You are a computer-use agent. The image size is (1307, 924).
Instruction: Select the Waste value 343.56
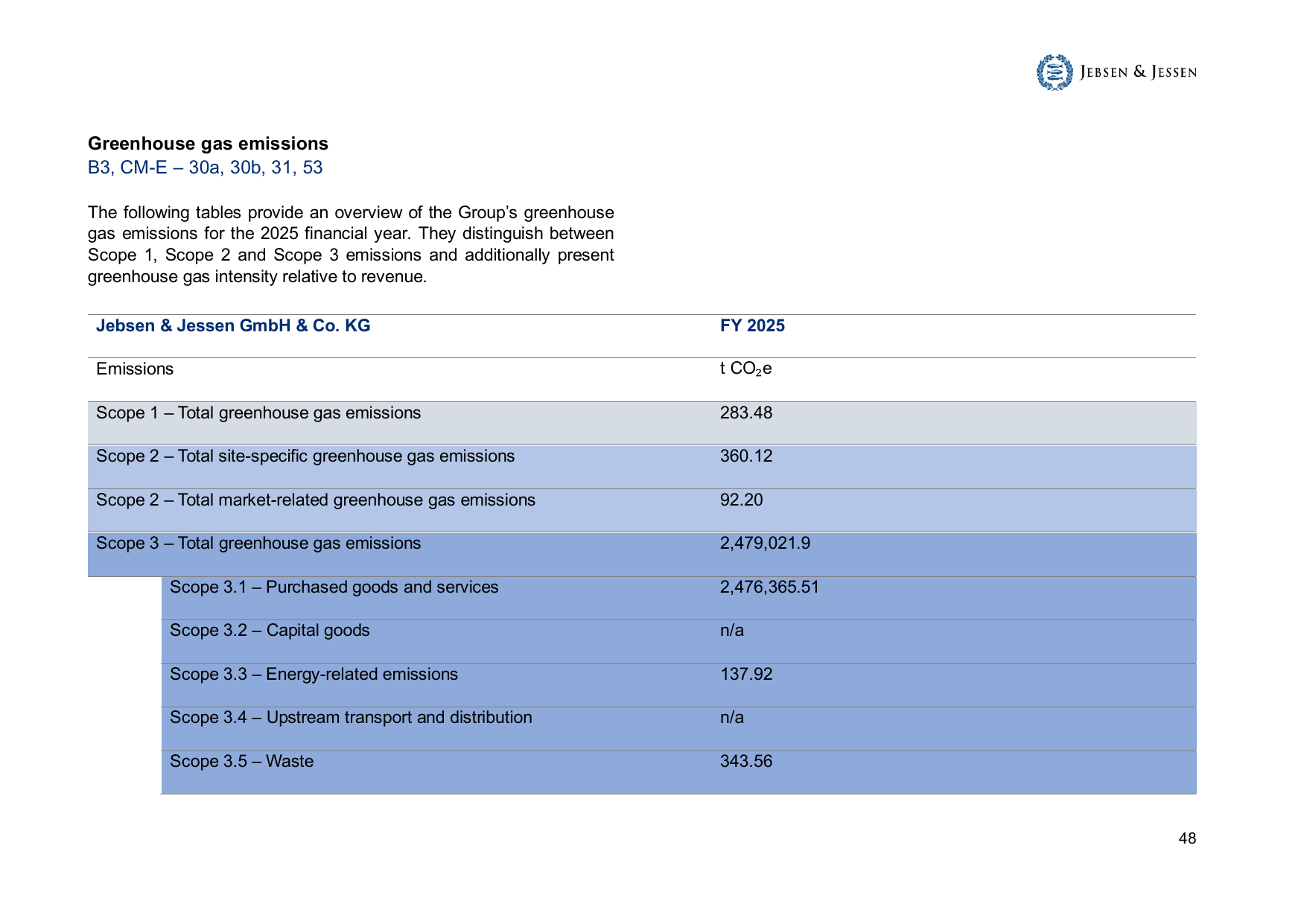pos(746,762)
